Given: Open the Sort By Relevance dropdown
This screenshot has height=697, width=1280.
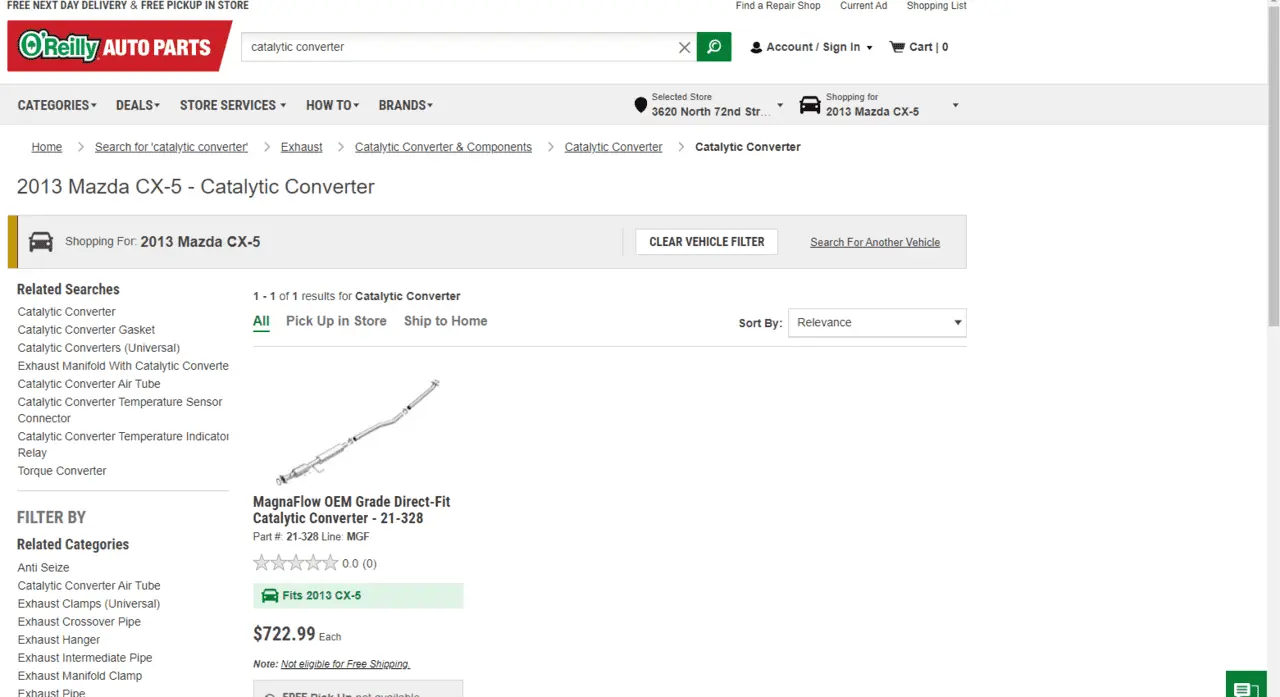Looking at the screenshot, I should point(877,323).
